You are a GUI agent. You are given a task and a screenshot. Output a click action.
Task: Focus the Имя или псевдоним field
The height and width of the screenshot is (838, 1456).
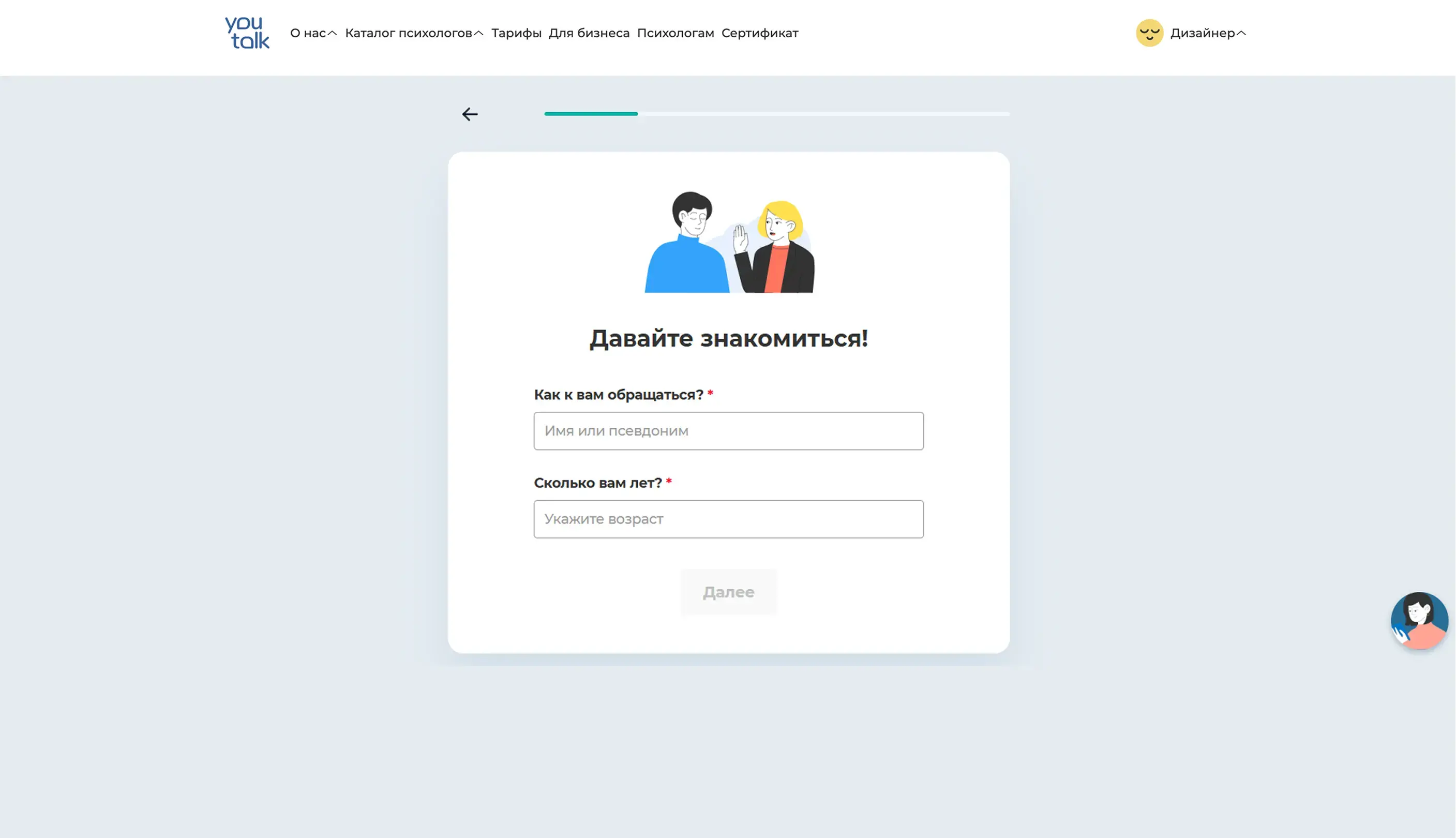728,430
